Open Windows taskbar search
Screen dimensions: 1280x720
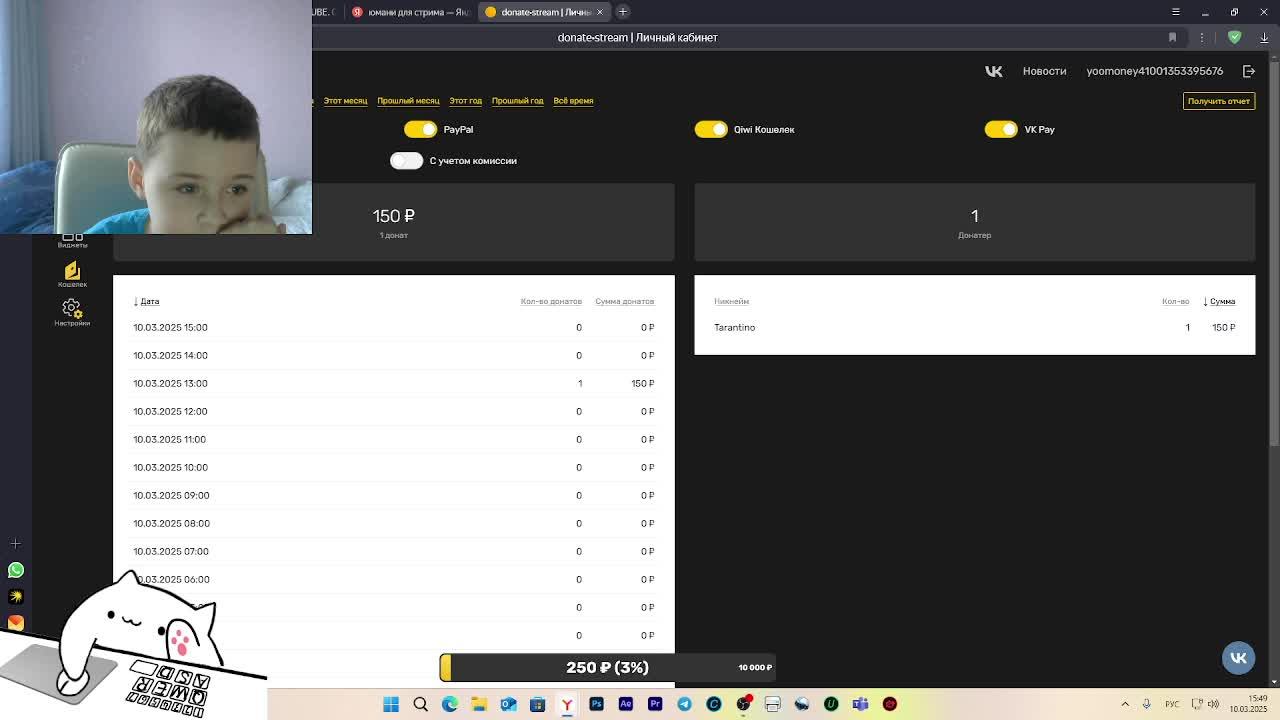coord(420,704)
